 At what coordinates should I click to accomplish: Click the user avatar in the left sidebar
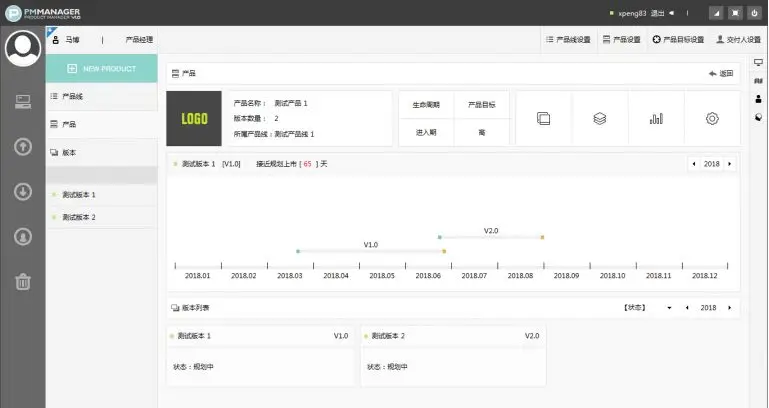22,48
